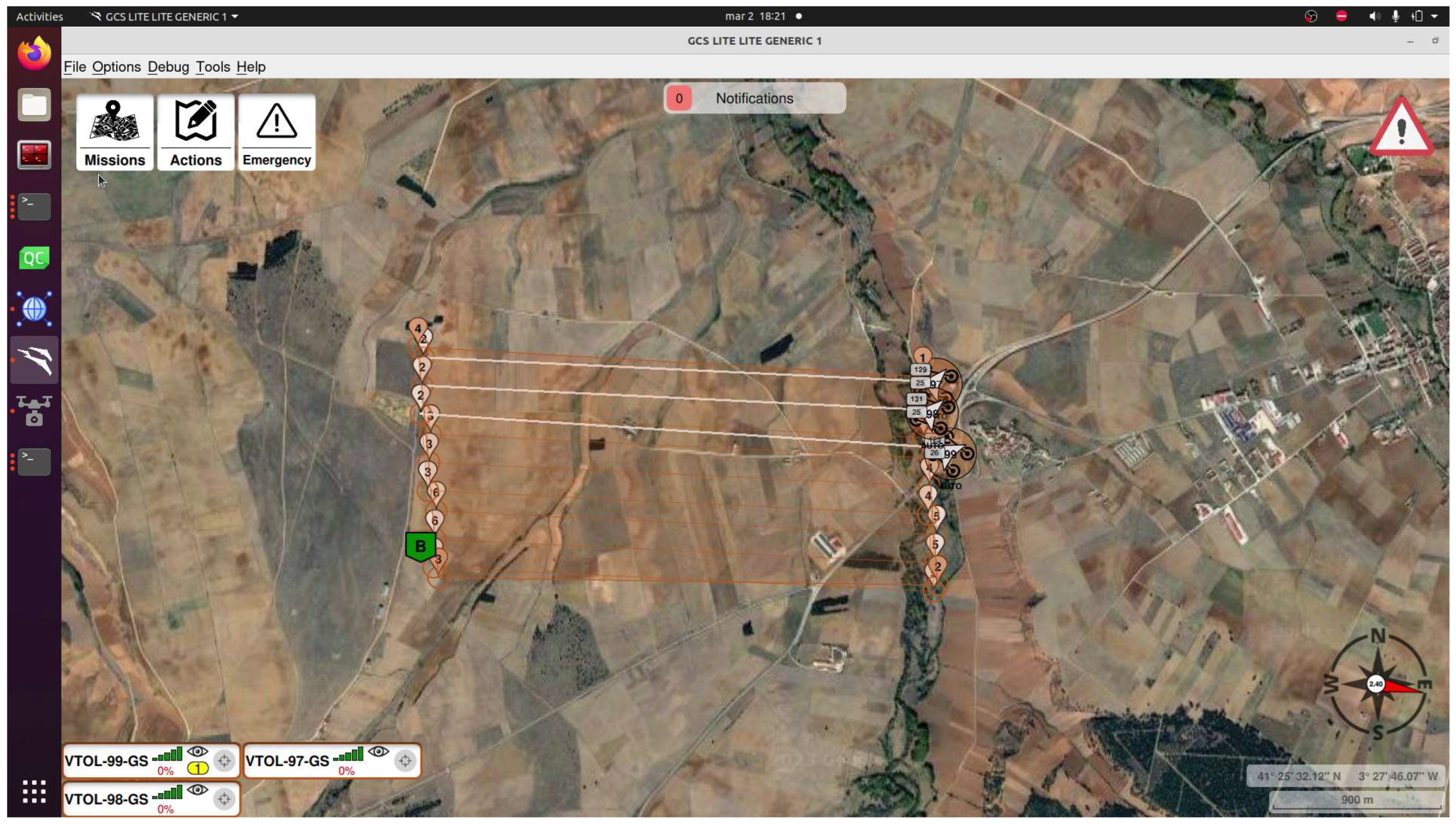This screenshot has height=824, width=1456.
Task: Click the crosshair locate button for VTOL-98-GS
Action: click(224, 799)
